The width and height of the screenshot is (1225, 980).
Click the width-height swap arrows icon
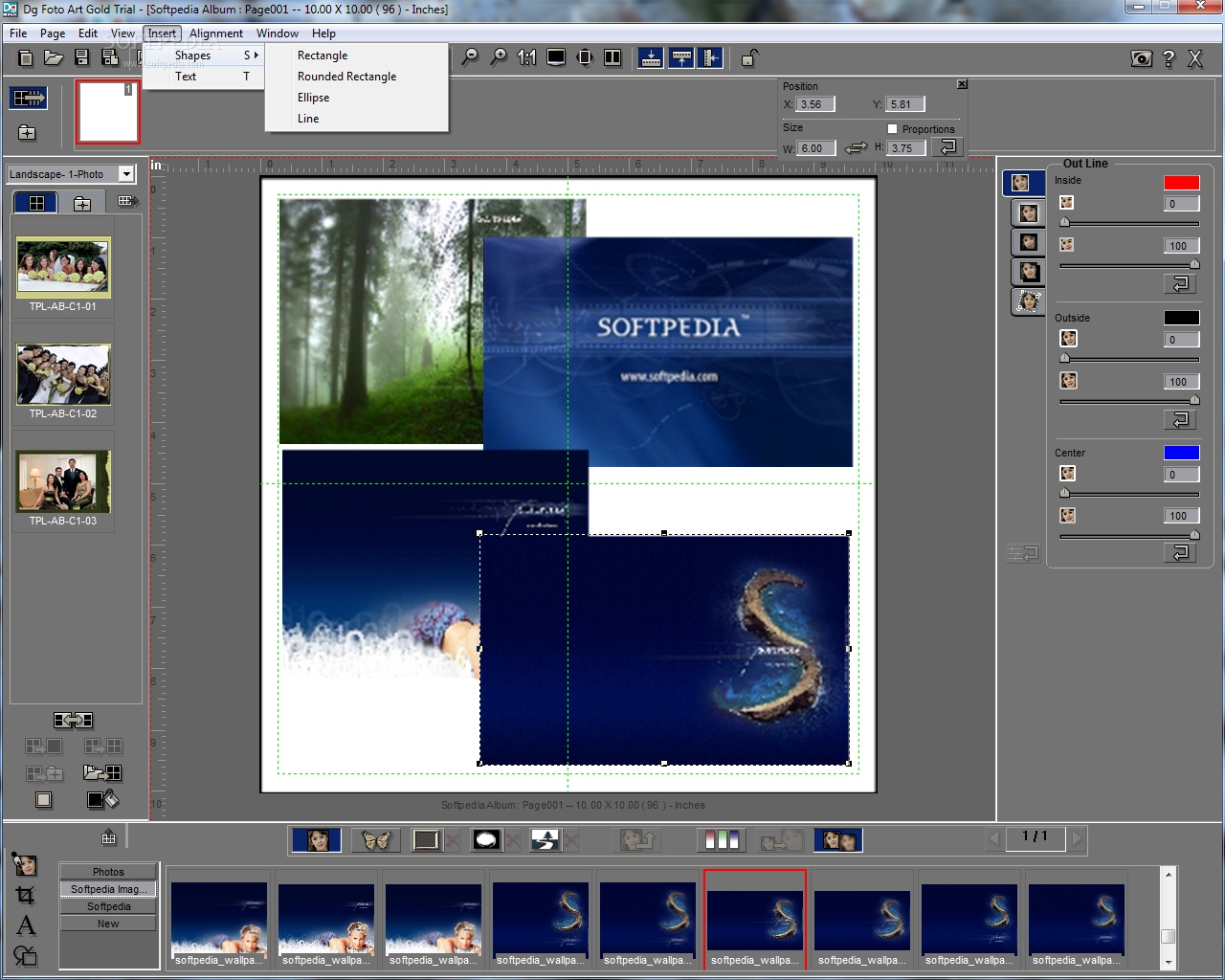point(857,147)
